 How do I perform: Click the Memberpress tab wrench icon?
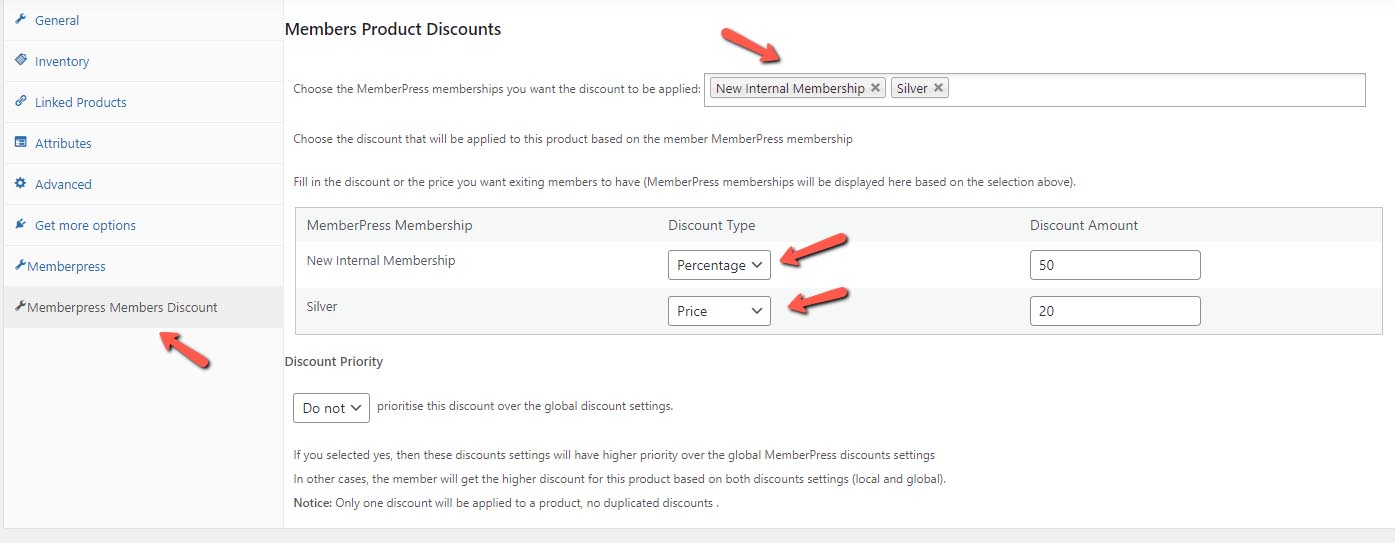click(20, 265)
